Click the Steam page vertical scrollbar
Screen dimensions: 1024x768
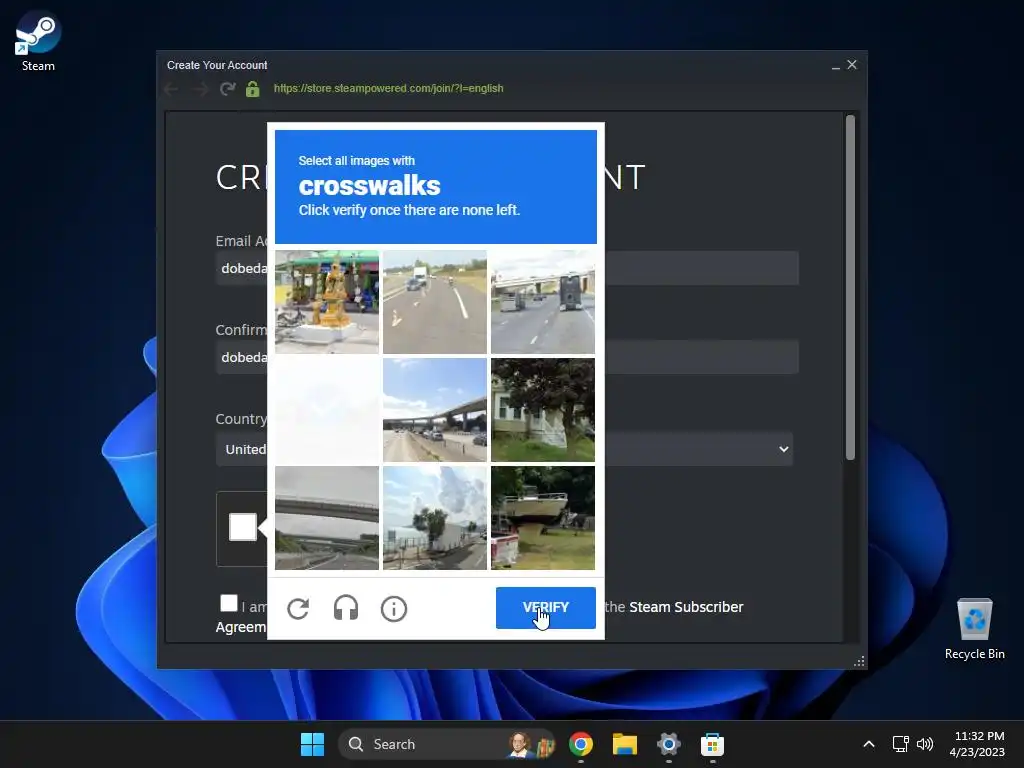coord(850,287)
